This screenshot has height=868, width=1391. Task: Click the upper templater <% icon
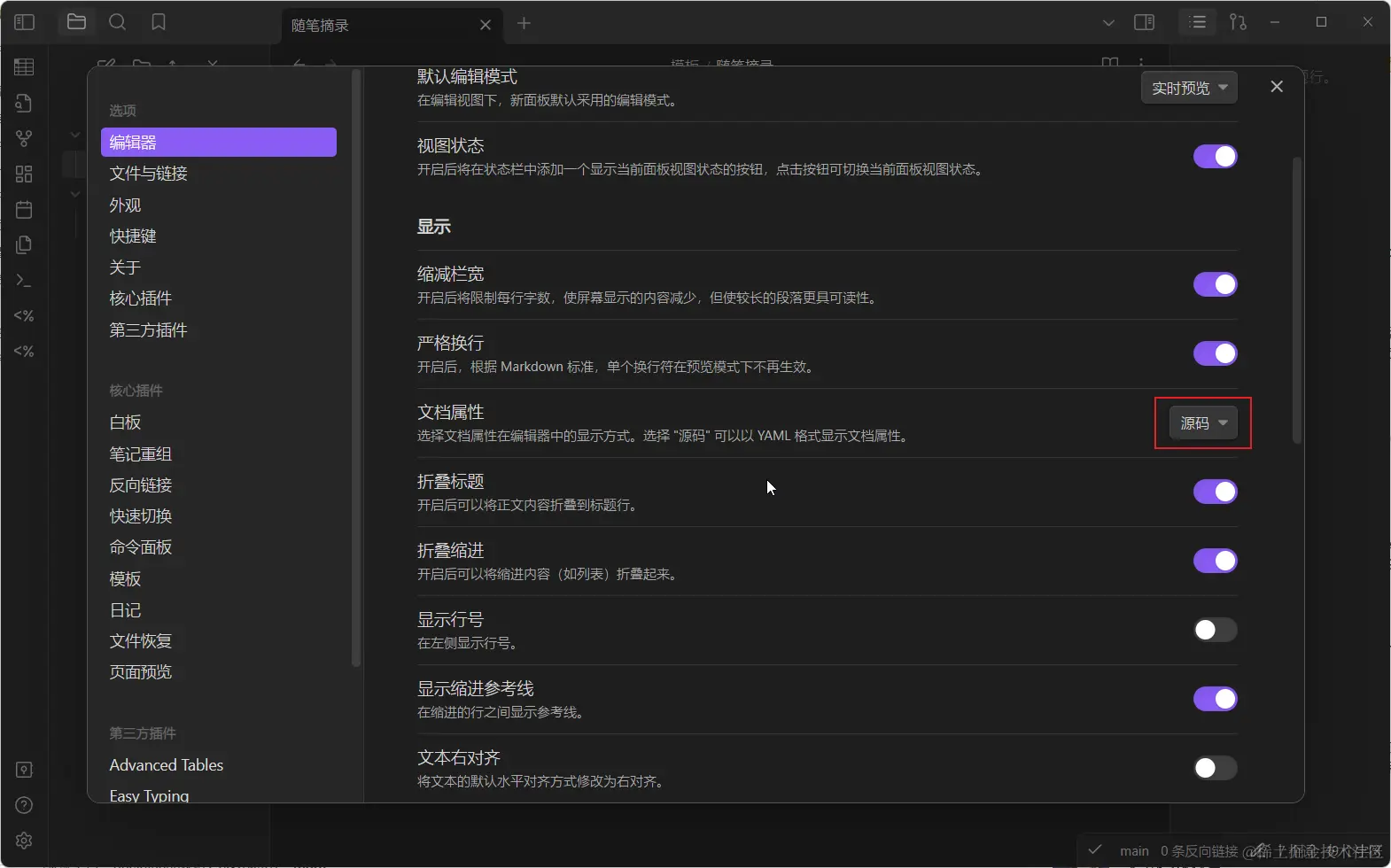24,315
